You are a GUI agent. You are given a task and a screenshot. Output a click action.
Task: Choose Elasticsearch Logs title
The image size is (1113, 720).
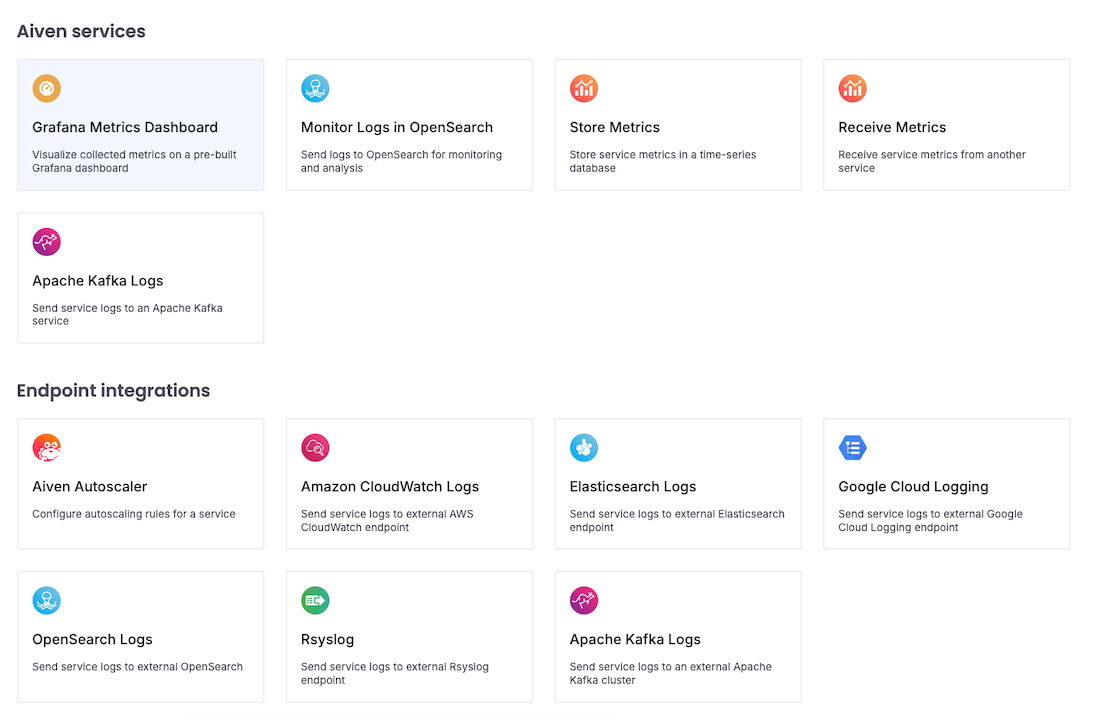tap(632, 486)
